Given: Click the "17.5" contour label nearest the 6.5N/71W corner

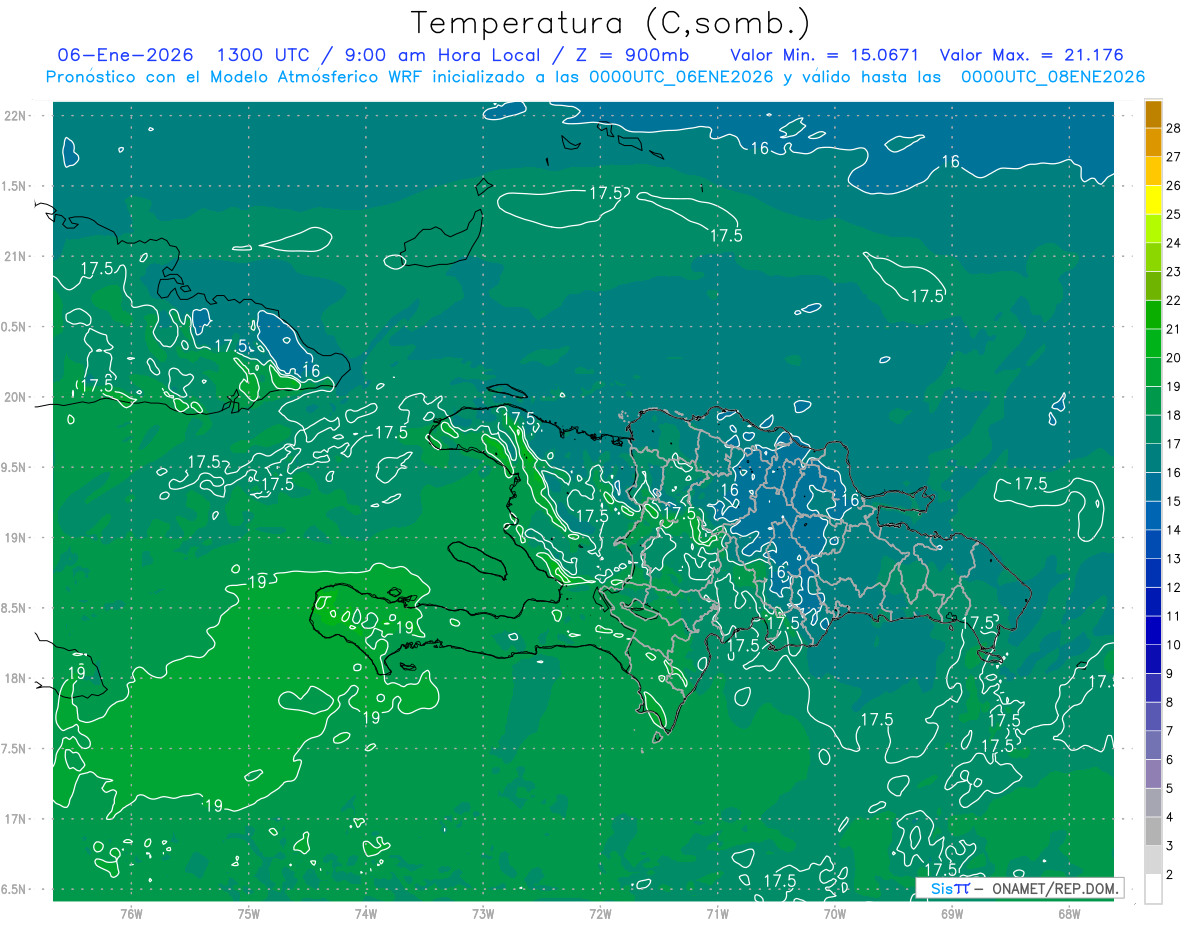Looking at the screenshot, I should tap(779, 880).
